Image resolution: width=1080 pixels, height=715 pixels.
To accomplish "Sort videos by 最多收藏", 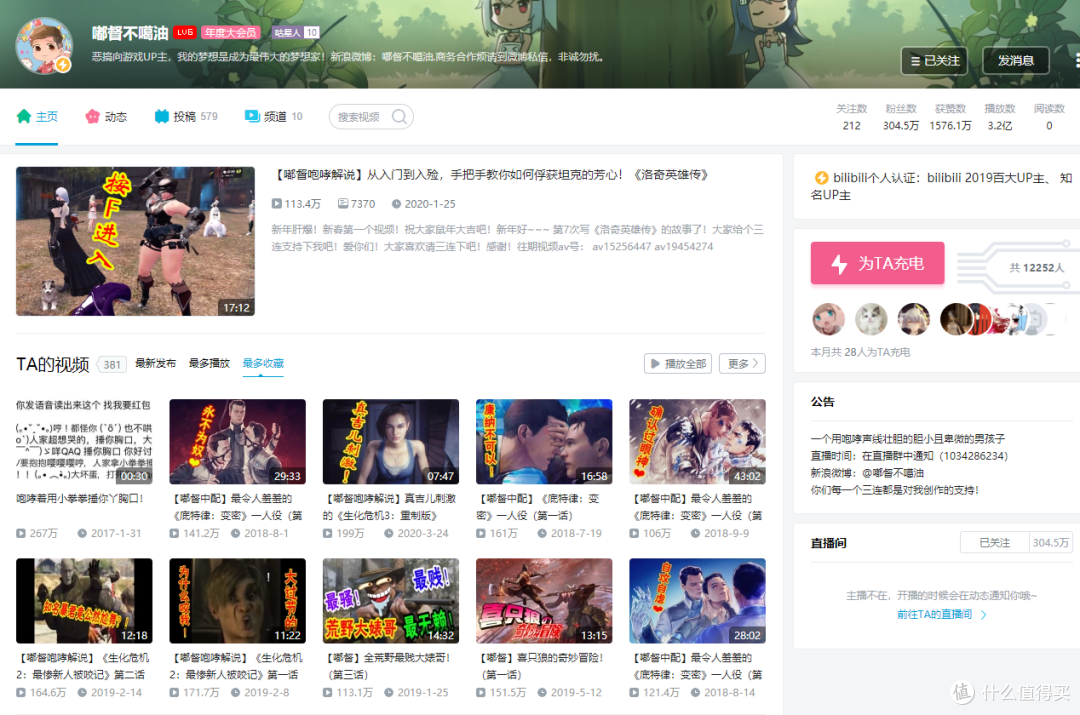I will click(x=263, y=363).
